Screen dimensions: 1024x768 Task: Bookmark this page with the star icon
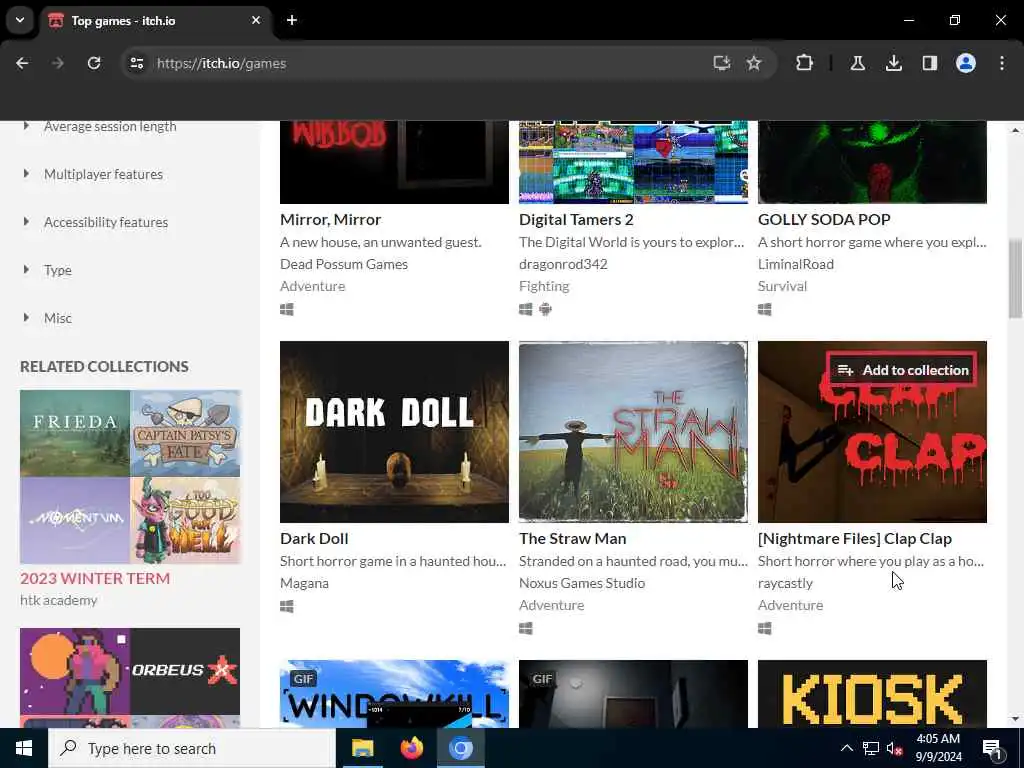point(754,63)
